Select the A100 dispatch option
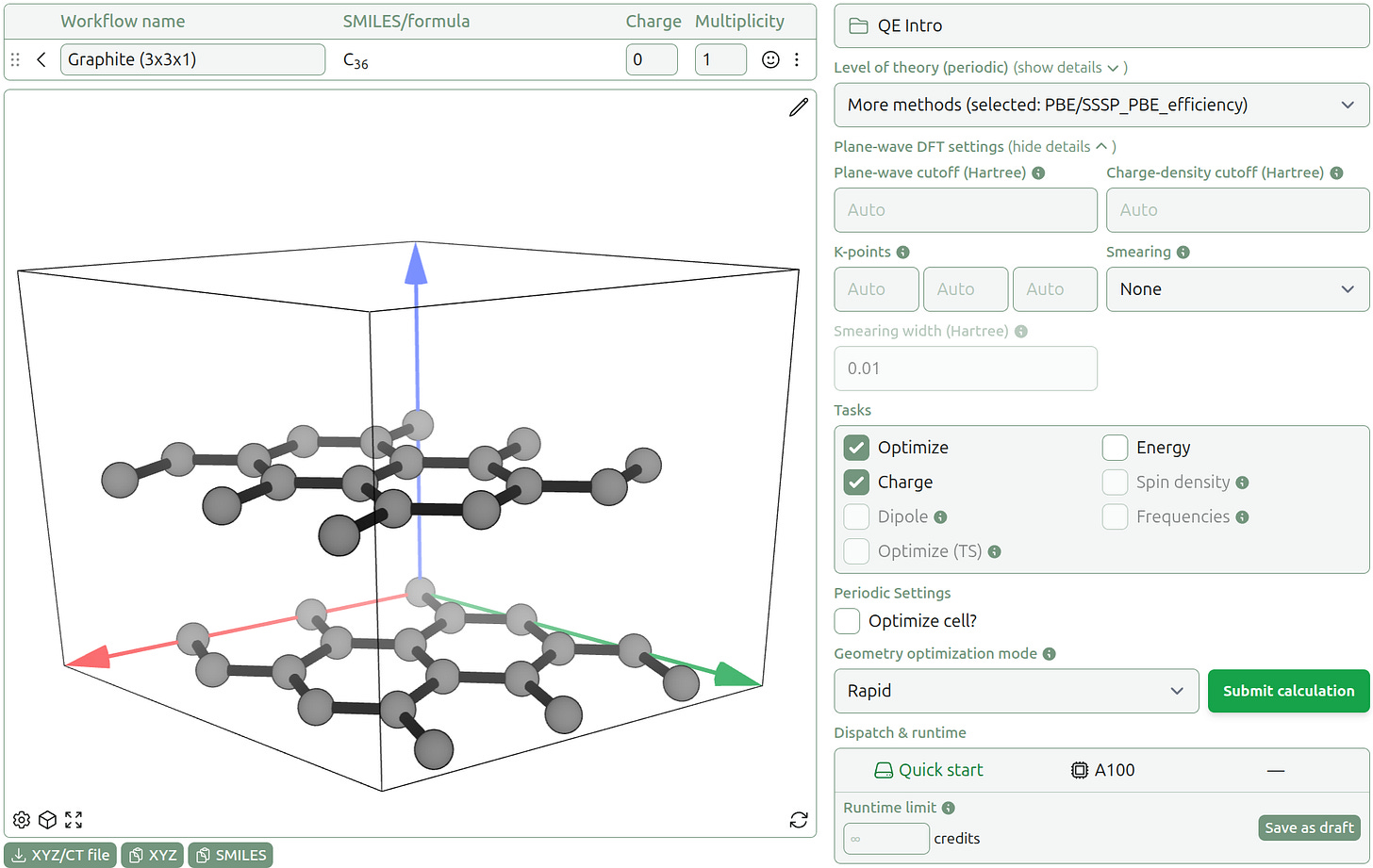Viewport: 1373px width, 868px height. [1103, 770]
